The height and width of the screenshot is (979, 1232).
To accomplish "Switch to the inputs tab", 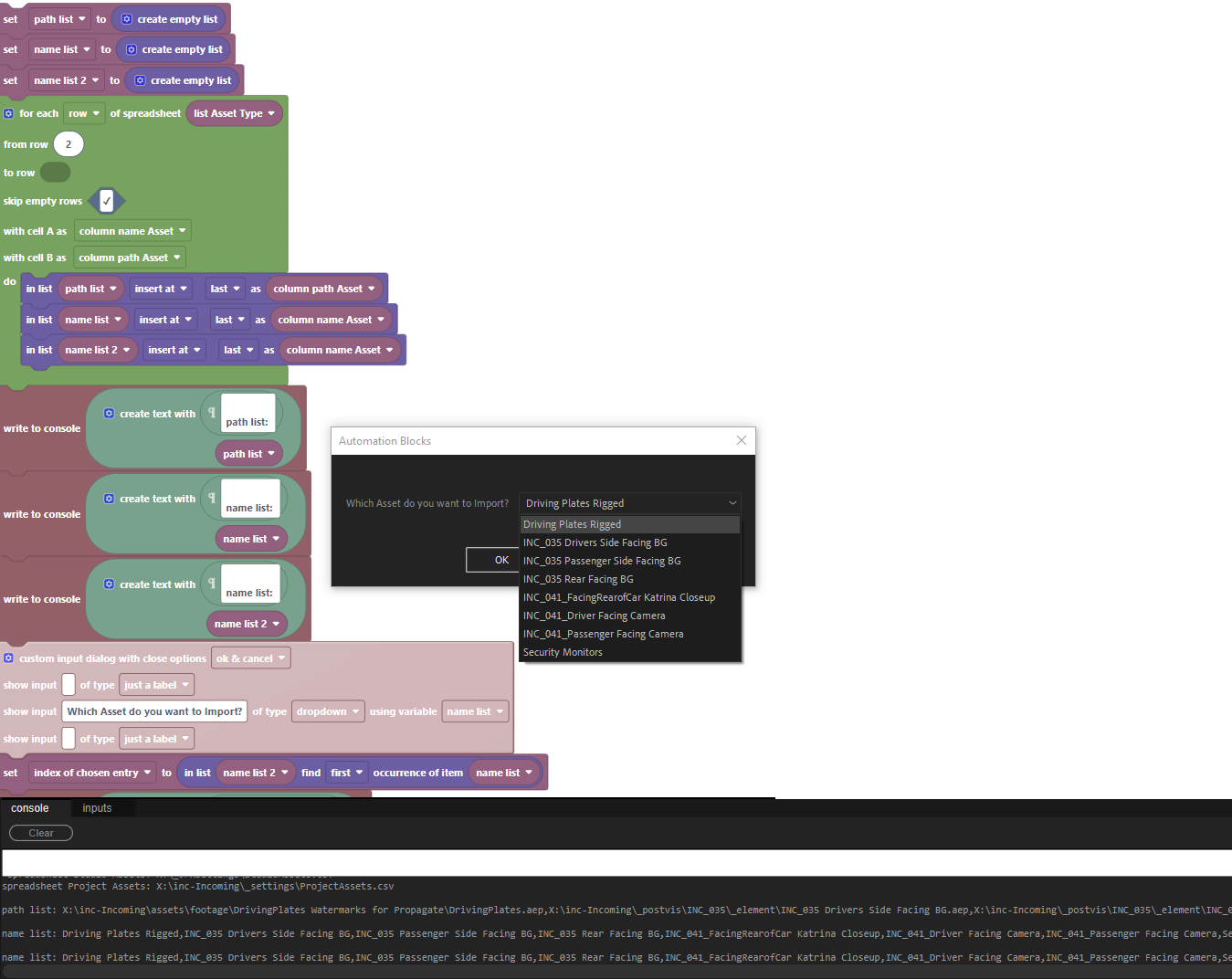I will 96,807.
